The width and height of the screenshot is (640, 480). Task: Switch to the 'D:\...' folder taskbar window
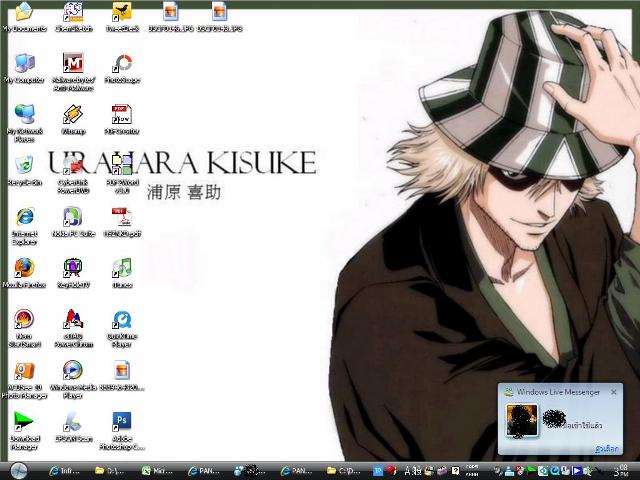coord(110,471)
